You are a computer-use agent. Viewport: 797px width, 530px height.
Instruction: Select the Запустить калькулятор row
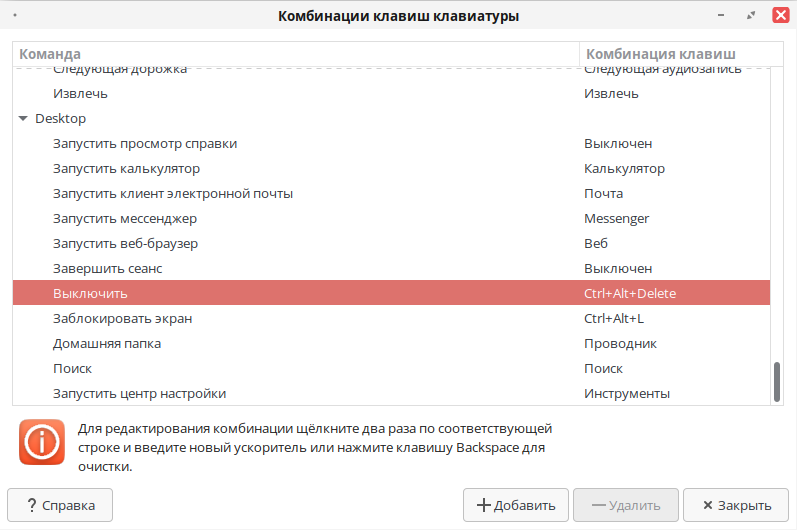127,168
